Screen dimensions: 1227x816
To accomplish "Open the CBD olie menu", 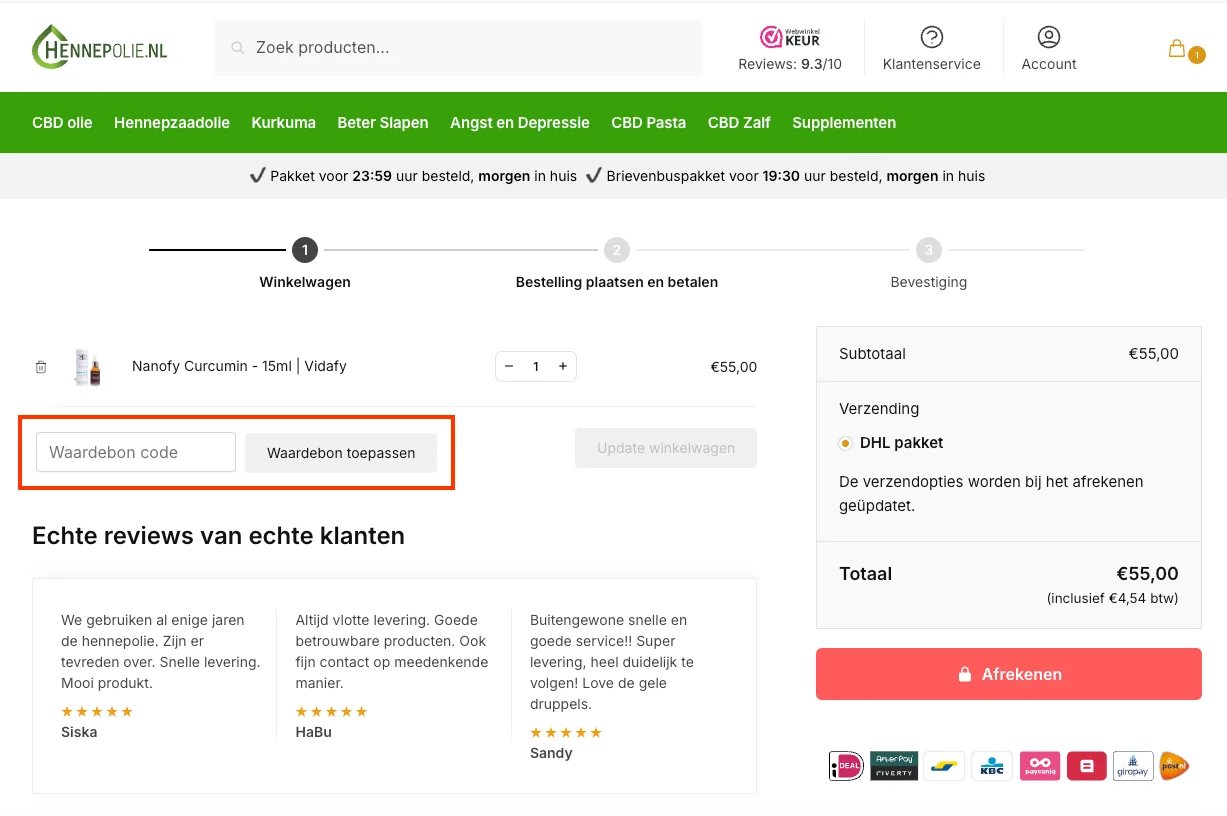I will (x=61, y=122).
